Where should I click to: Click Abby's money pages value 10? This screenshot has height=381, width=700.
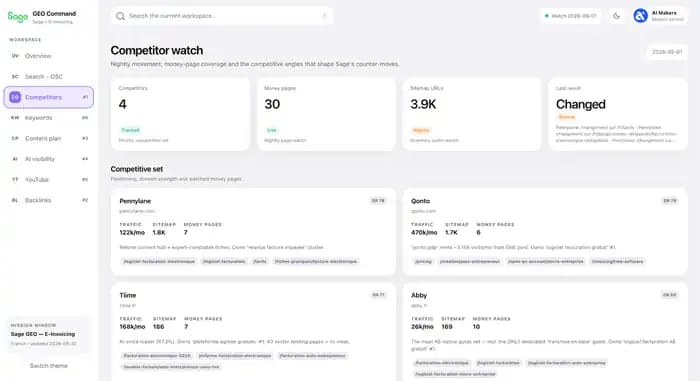(476, 327)
